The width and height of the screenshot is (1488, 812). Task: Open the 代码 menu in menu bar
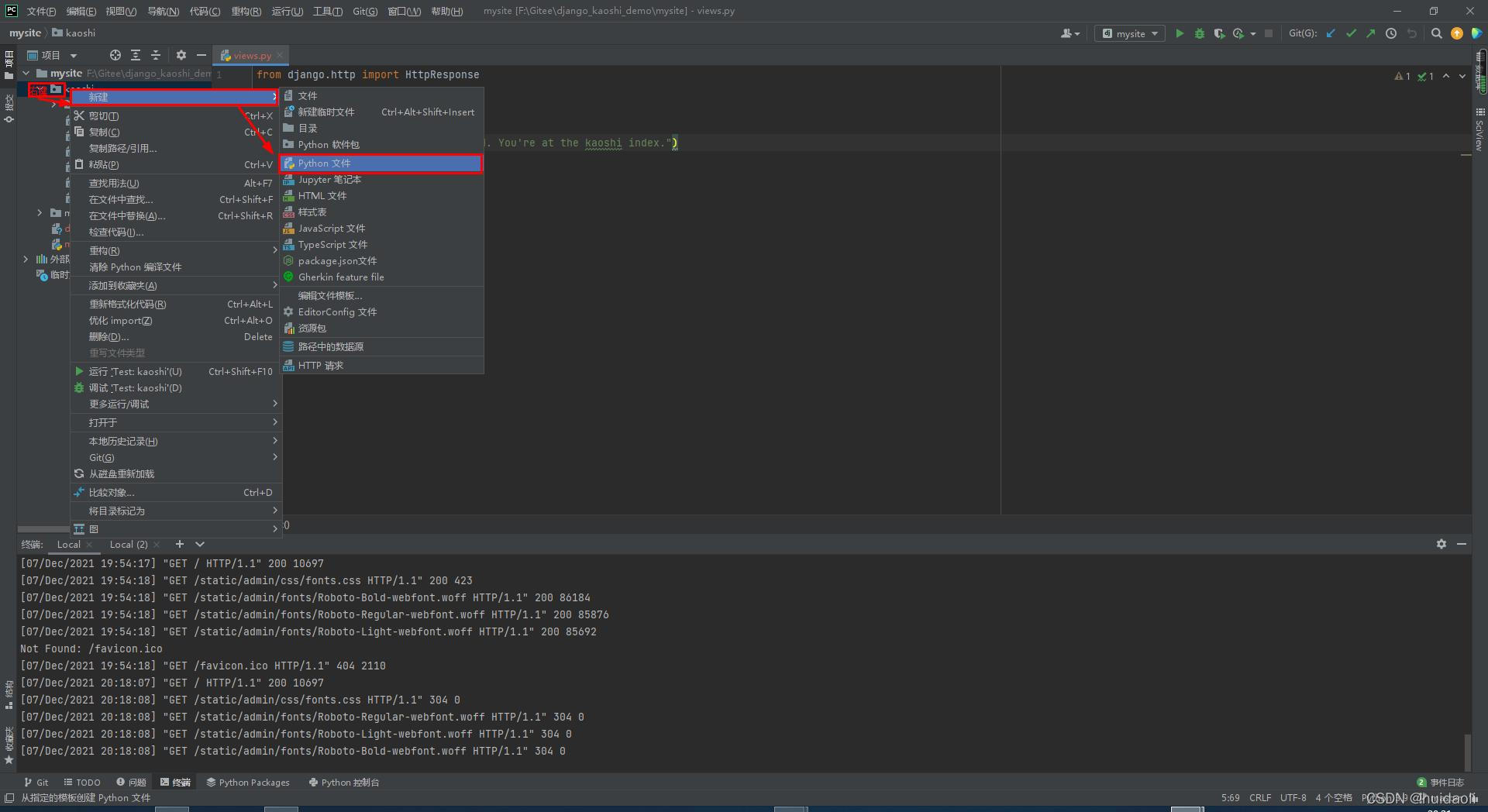[x=205, y=11]
